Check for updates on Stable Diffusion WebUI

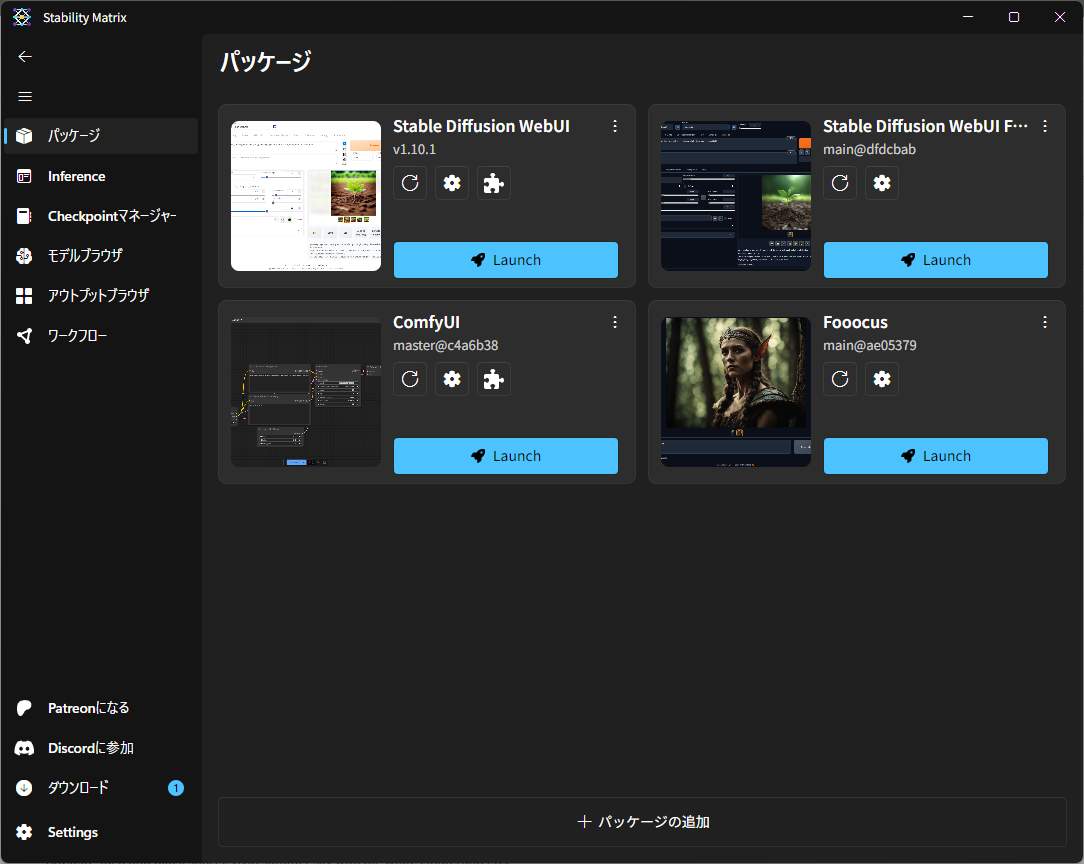[x=410, y=183]
